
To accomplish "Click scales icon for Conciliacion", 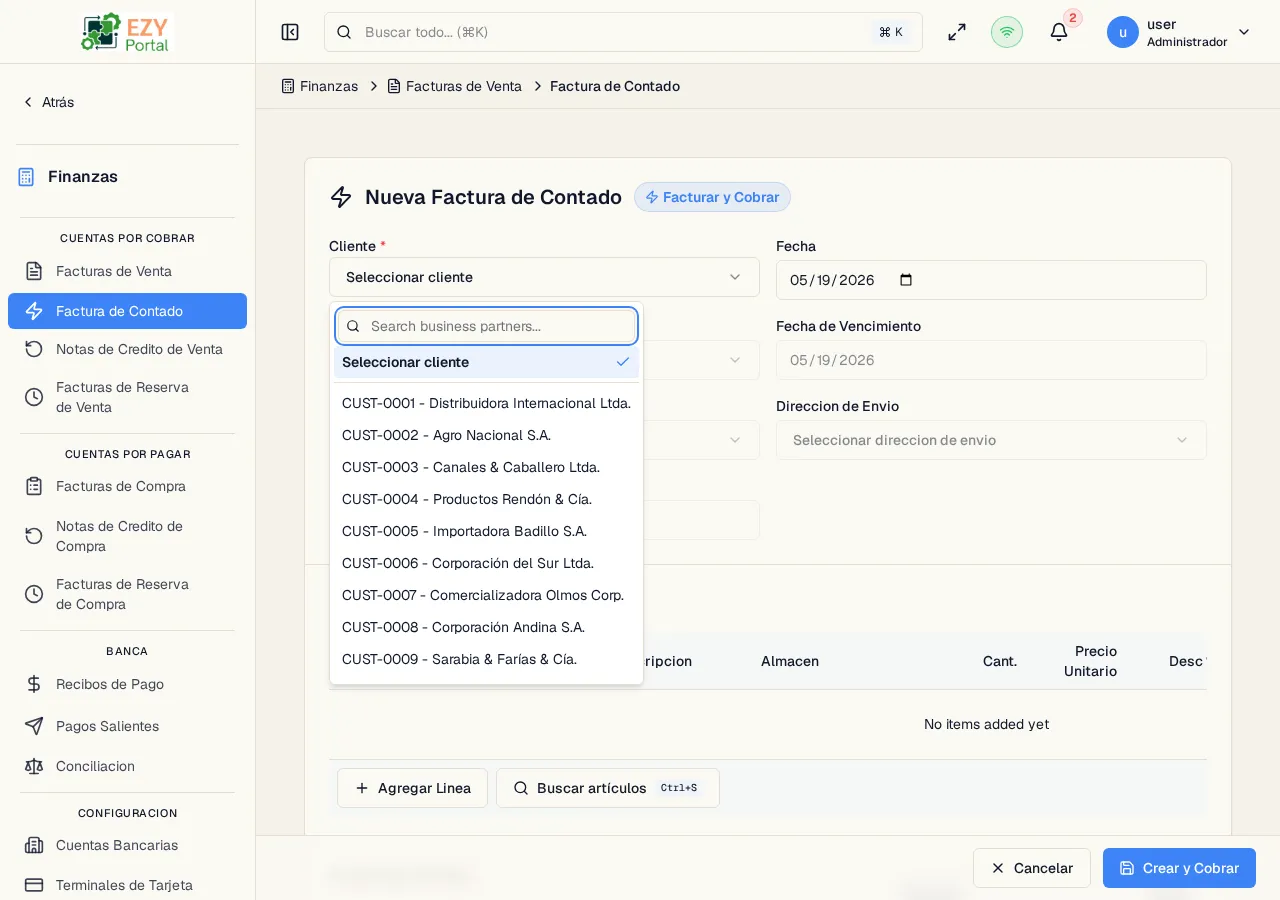I will click(34, 766).
